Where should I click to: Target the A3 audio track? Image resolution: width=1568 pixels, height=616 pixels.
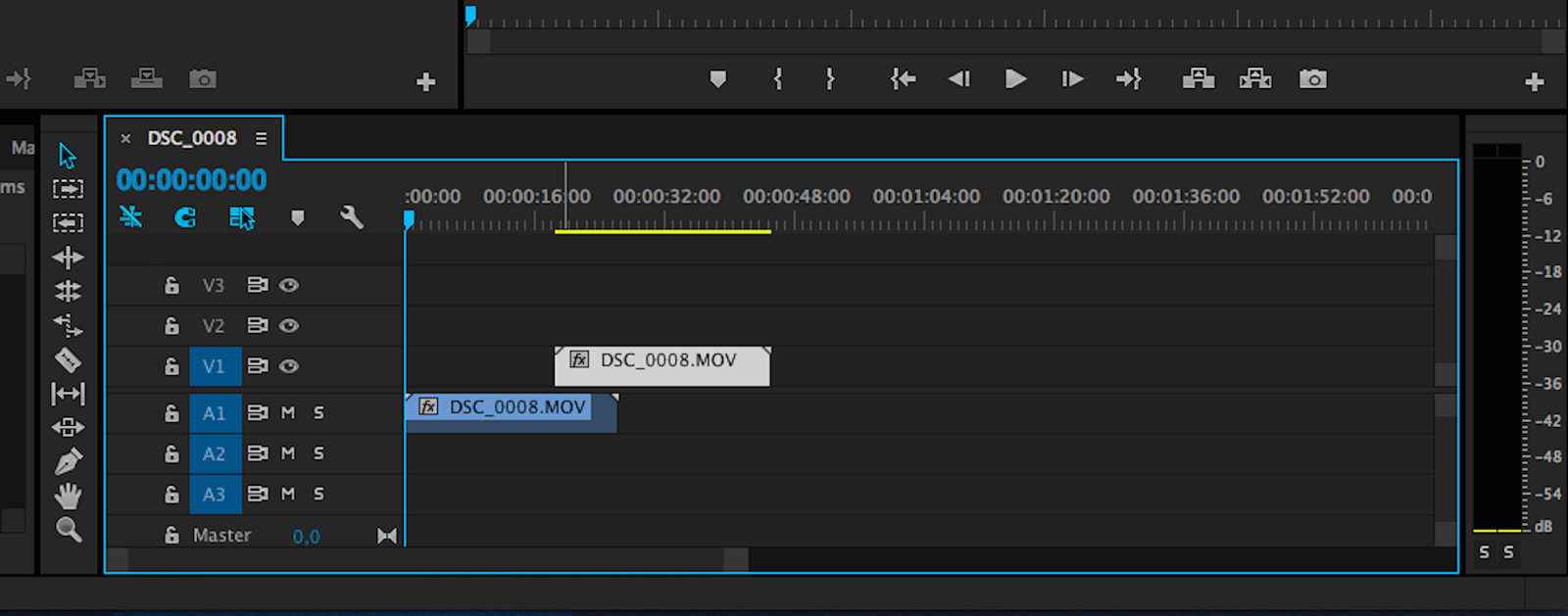pos(215,494)
